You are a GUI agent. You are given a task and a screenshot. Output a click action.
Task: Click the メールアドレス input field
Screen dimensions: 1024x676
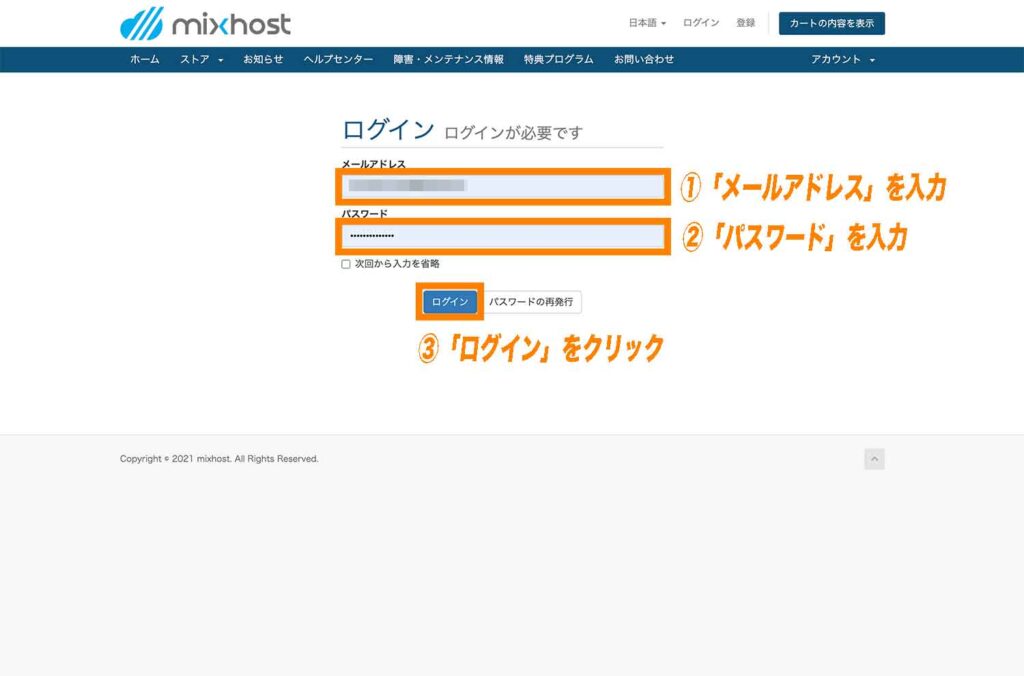point(502,185)
